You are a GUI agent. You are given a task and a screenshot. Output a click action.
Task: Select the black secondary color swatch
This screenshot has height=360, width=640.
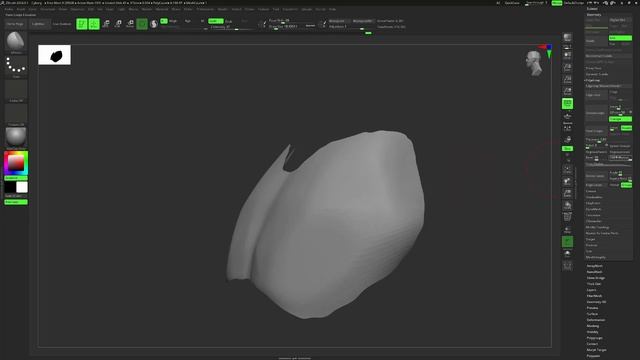pos(10,187)
